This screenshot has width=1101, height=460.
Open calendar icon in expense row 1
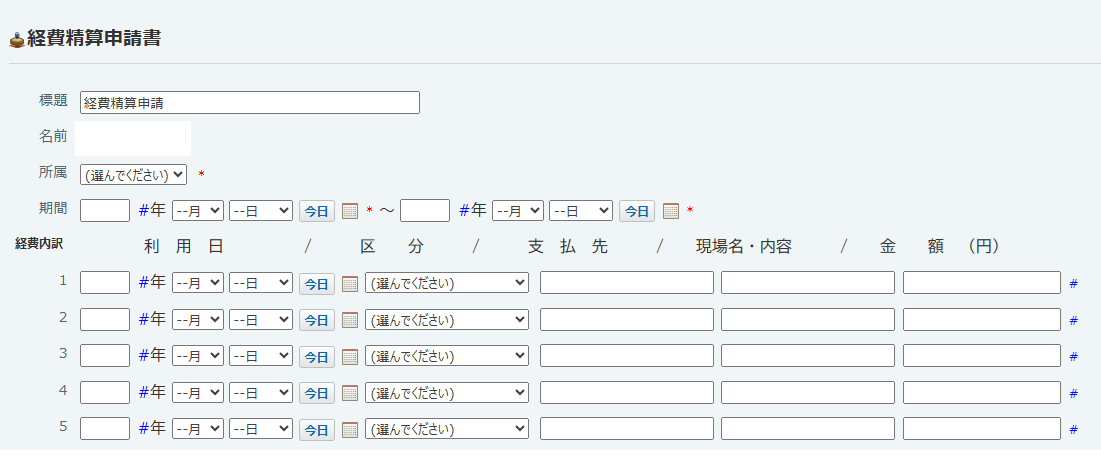(x=350, y=284)
